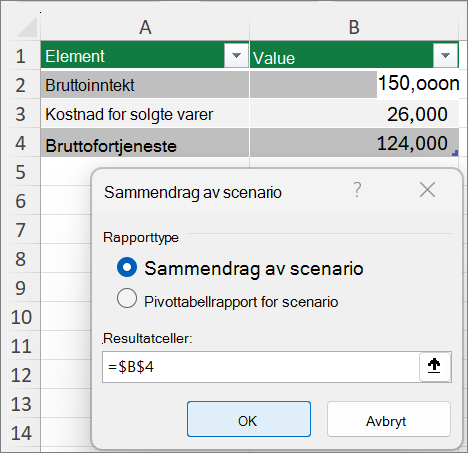Viewport: 468px width, 453px height.
Task: Select row 10 header
Action: pos(20,317)
